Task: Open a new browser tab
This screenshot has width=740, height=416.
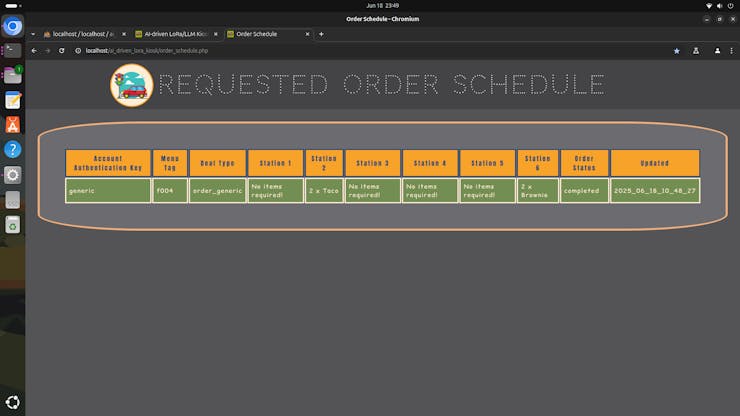Action: [x=321, y=34]
